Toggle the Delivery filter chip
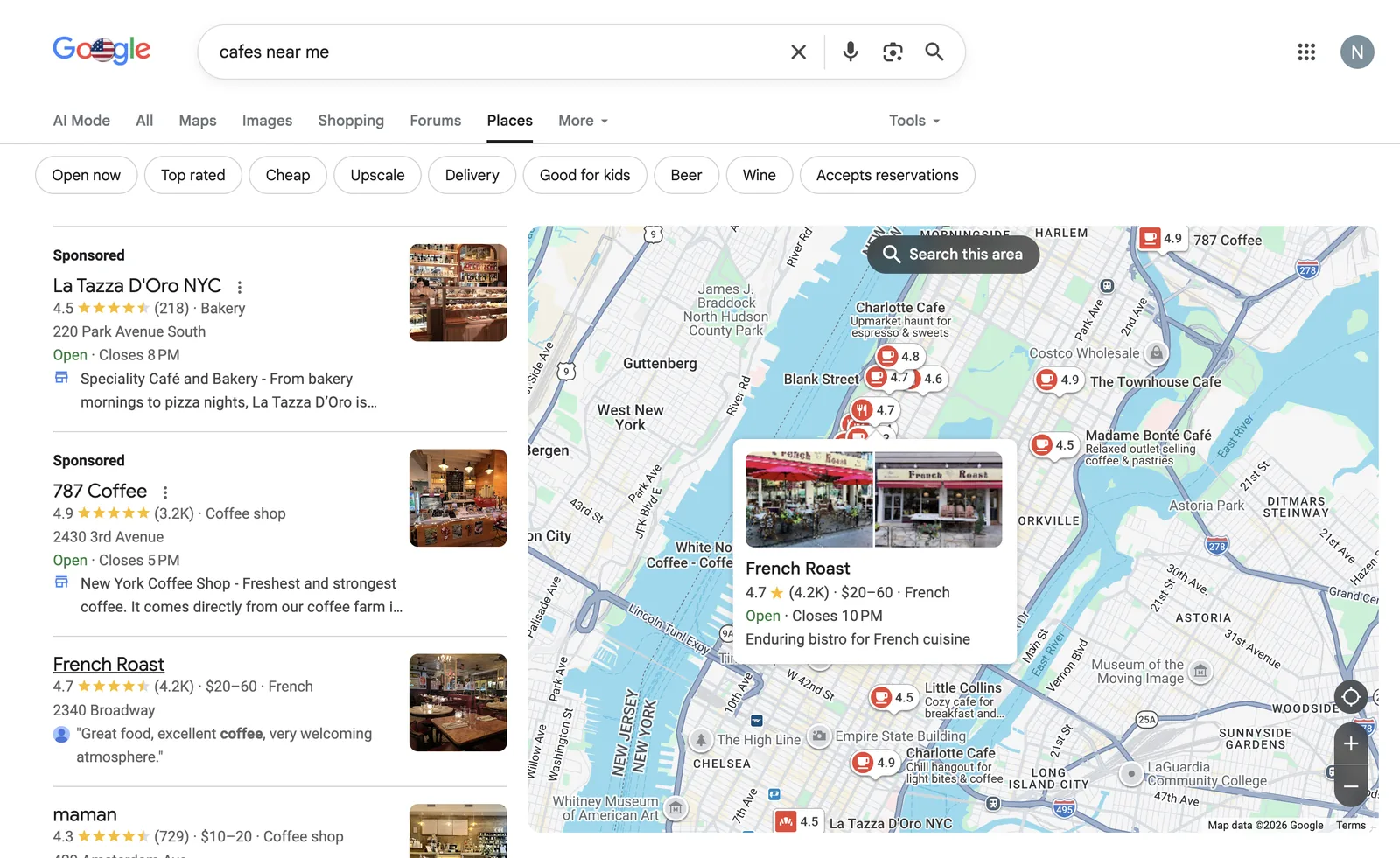 tap(472, 175)
